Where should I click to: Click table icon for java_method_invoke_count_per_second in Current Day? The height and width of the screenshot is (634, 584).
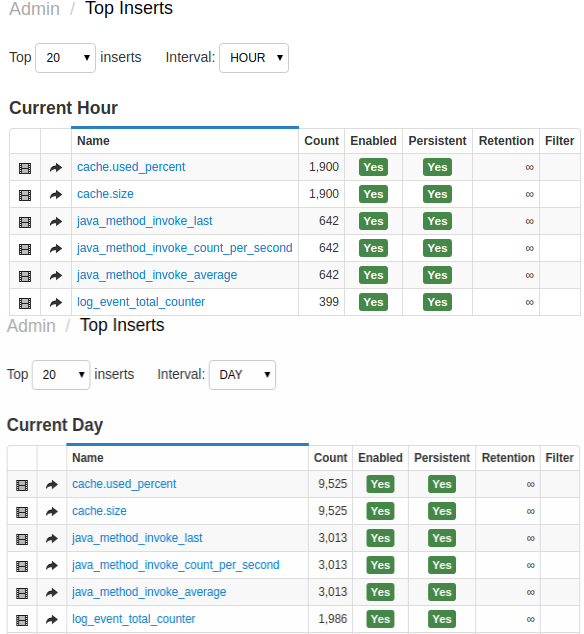(22, 566)
